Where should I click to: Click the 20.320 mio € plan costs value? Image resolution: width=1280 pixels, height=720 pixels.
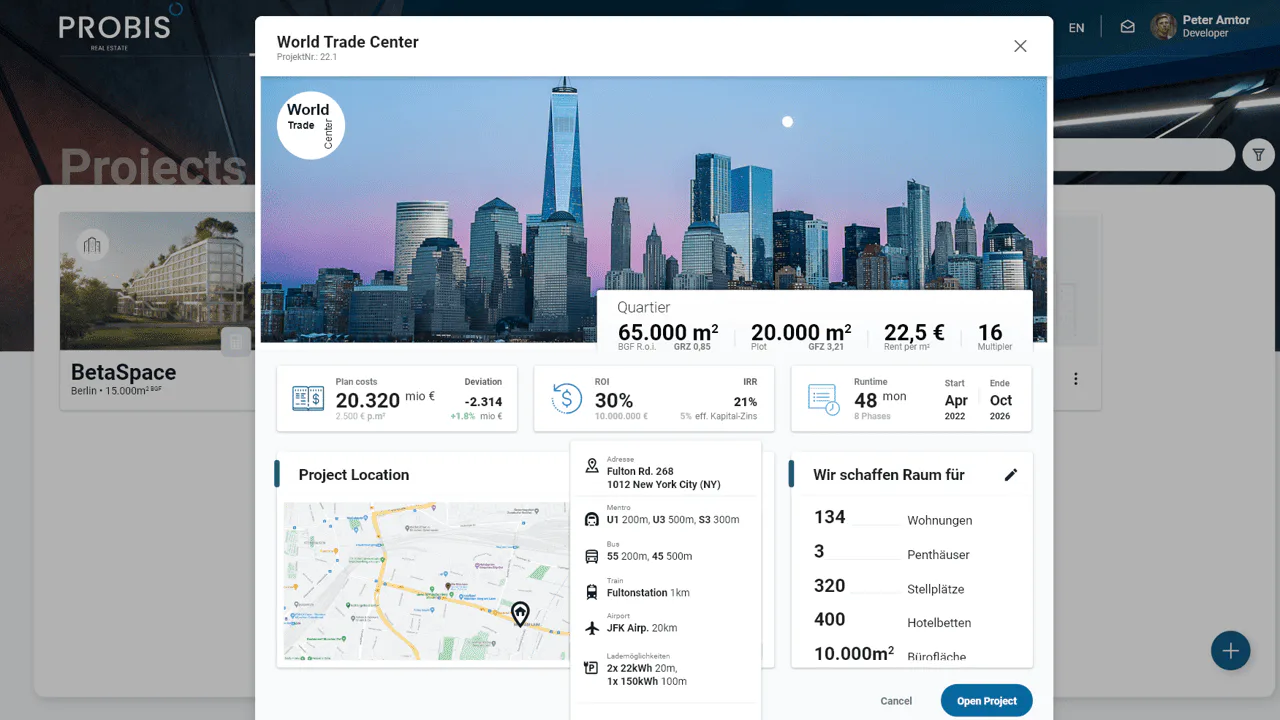click(385, 400)
